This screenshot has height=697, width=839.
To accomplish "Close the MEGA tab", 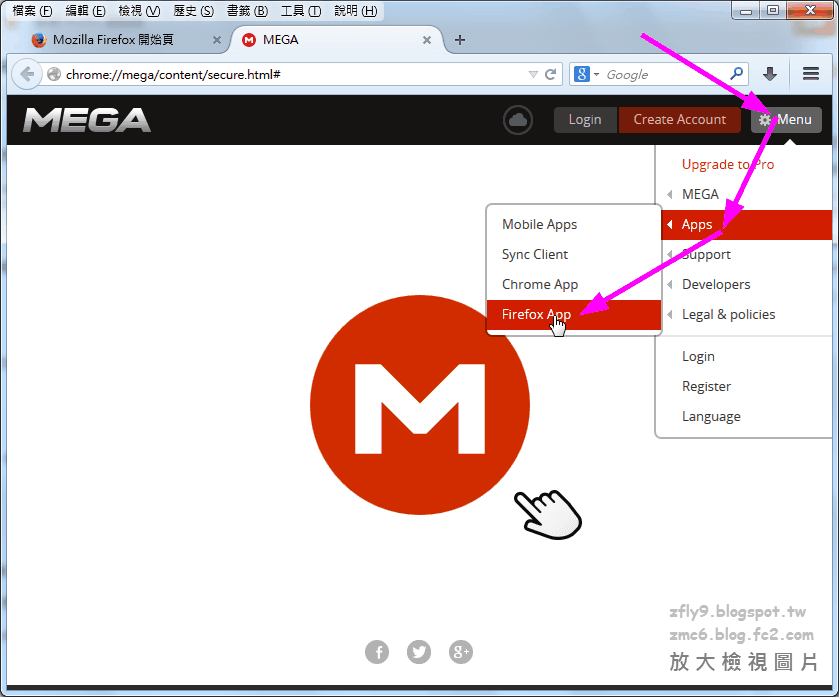I will click(x=426, y=40).
